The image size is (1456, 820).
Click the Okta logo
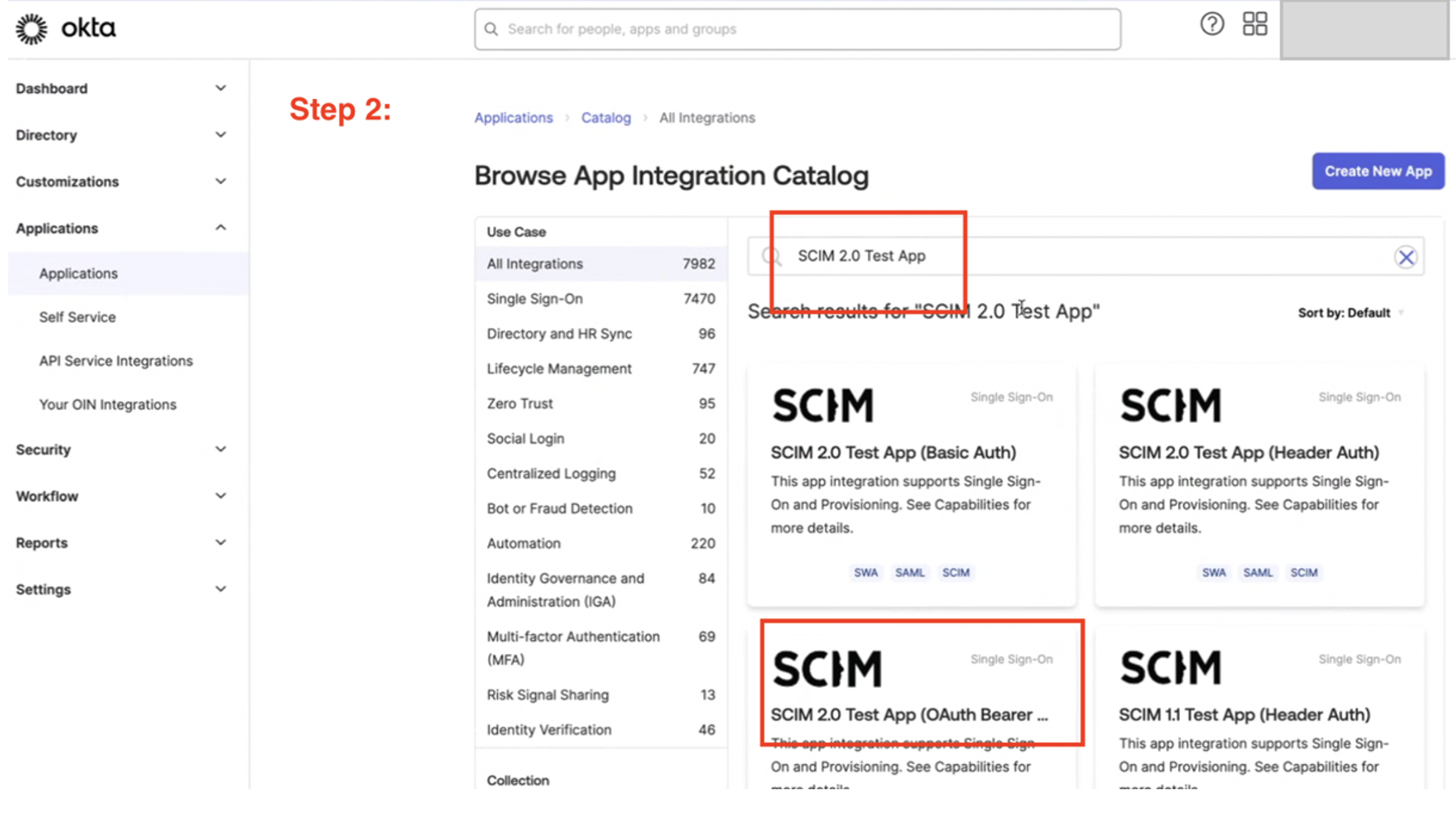click(x=66, y=28)
